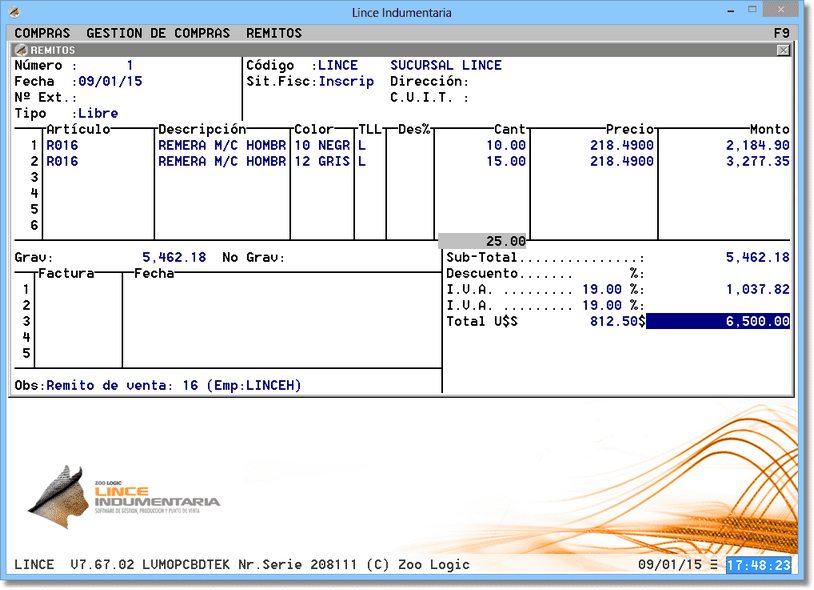Click the Lince app icon in the title bar

tap(15, 11)
